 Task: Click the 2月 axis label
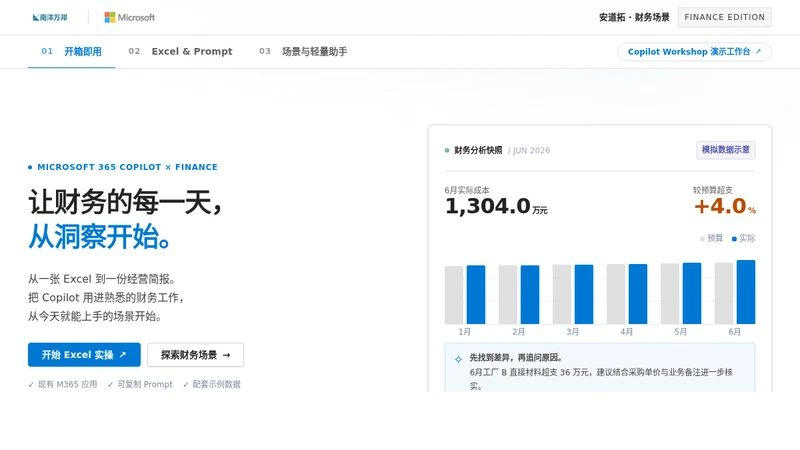(518, 332)
